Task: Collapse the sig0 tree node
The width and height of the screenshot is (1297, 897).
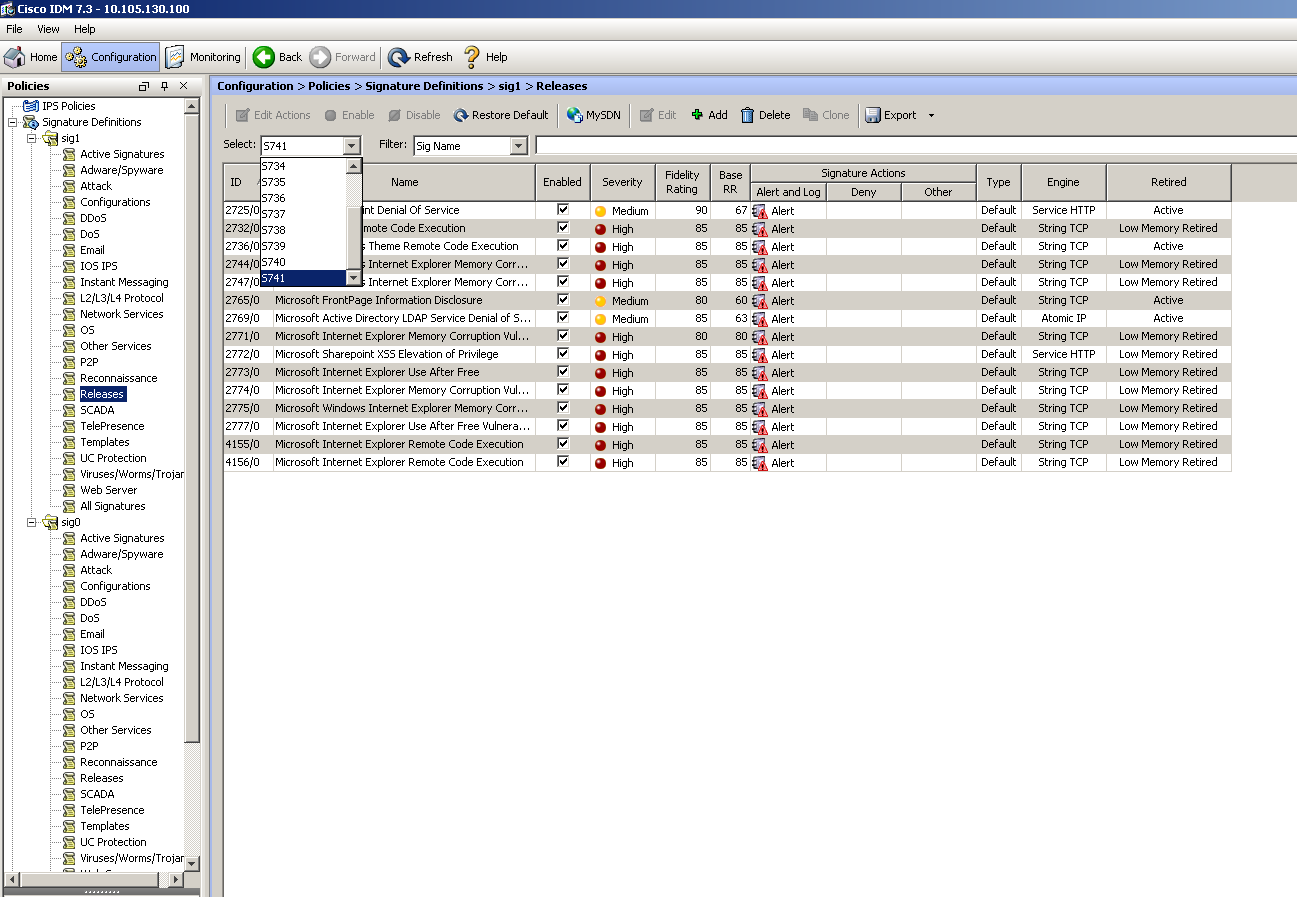Action: coord(32,522)
